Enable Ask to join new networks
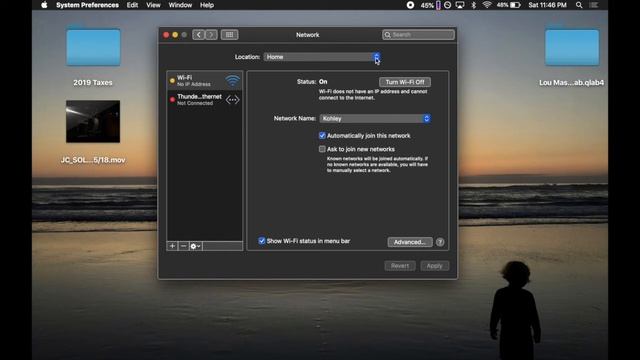Screen dimensions: 640x360 point(322,149)
